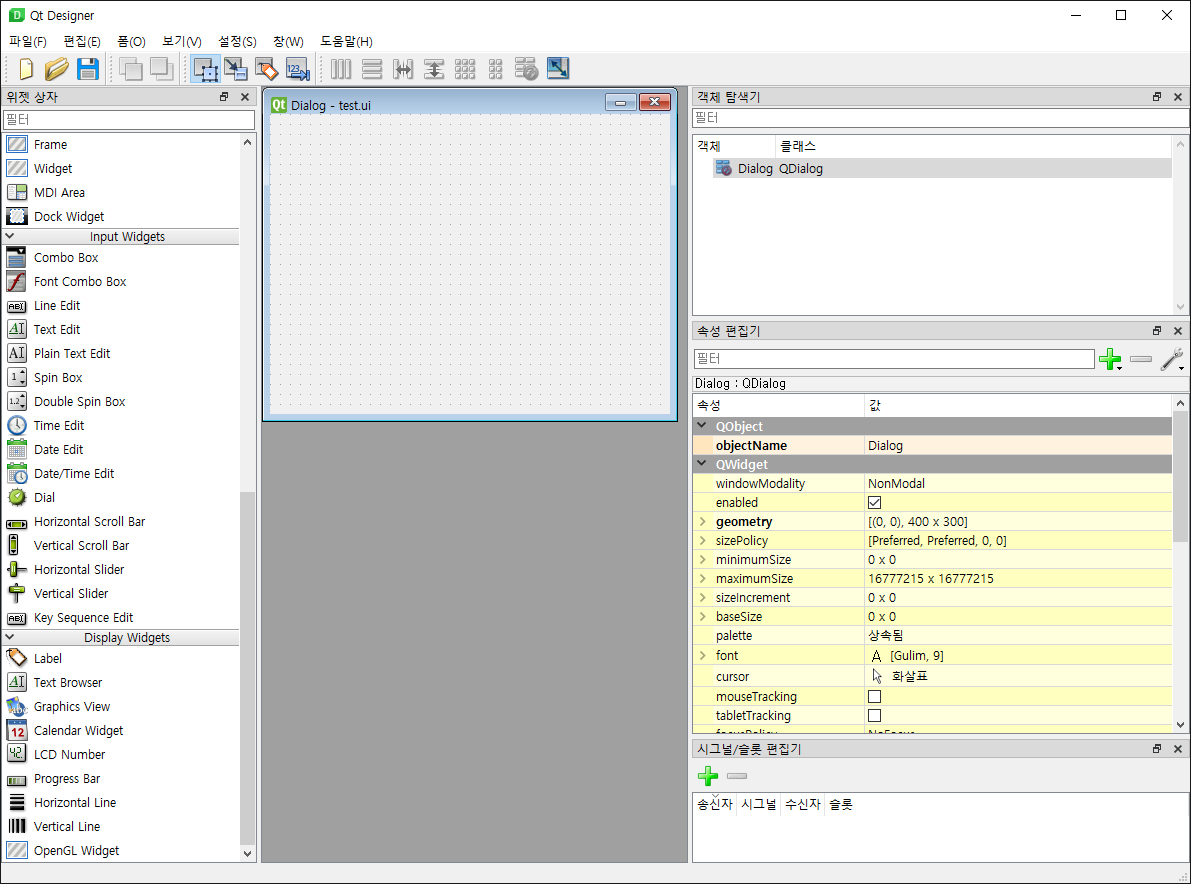Click the Break Layout toolbar icon

526,69
